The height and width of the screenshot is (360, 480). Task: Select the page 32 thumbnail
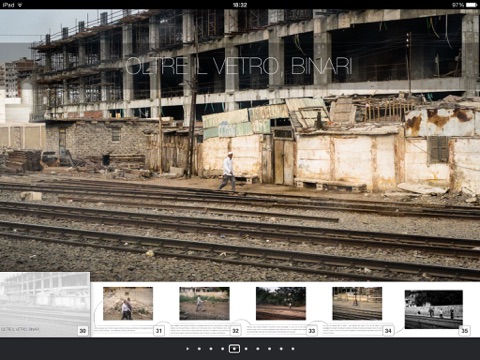(x=204, y=304)
